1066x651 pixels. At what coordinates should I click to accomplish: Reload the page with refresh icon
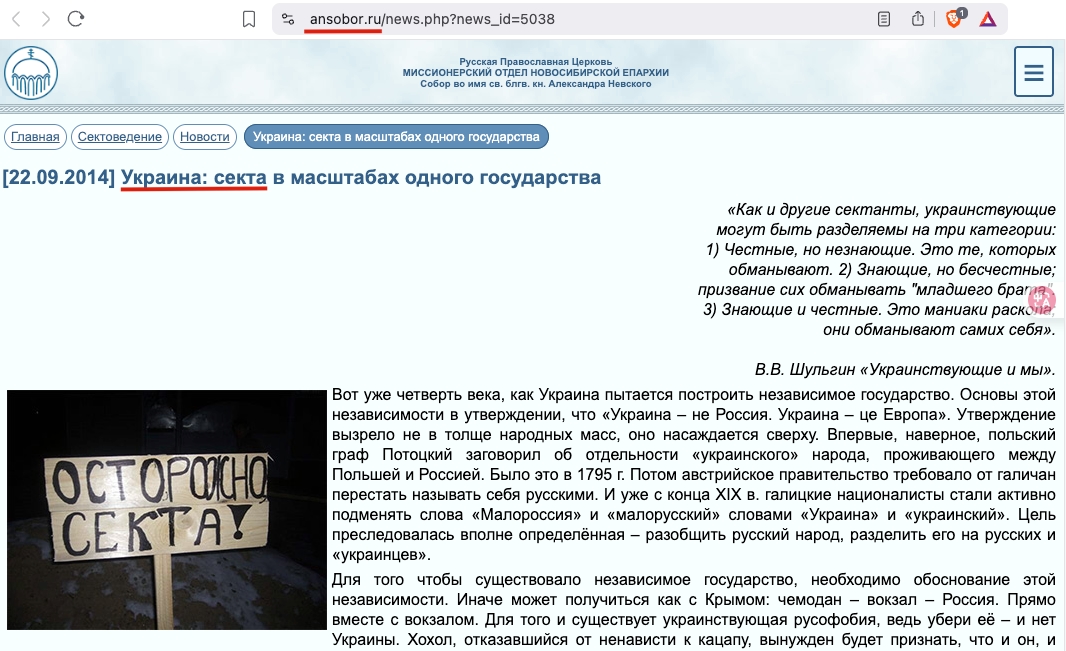[75, 19]
